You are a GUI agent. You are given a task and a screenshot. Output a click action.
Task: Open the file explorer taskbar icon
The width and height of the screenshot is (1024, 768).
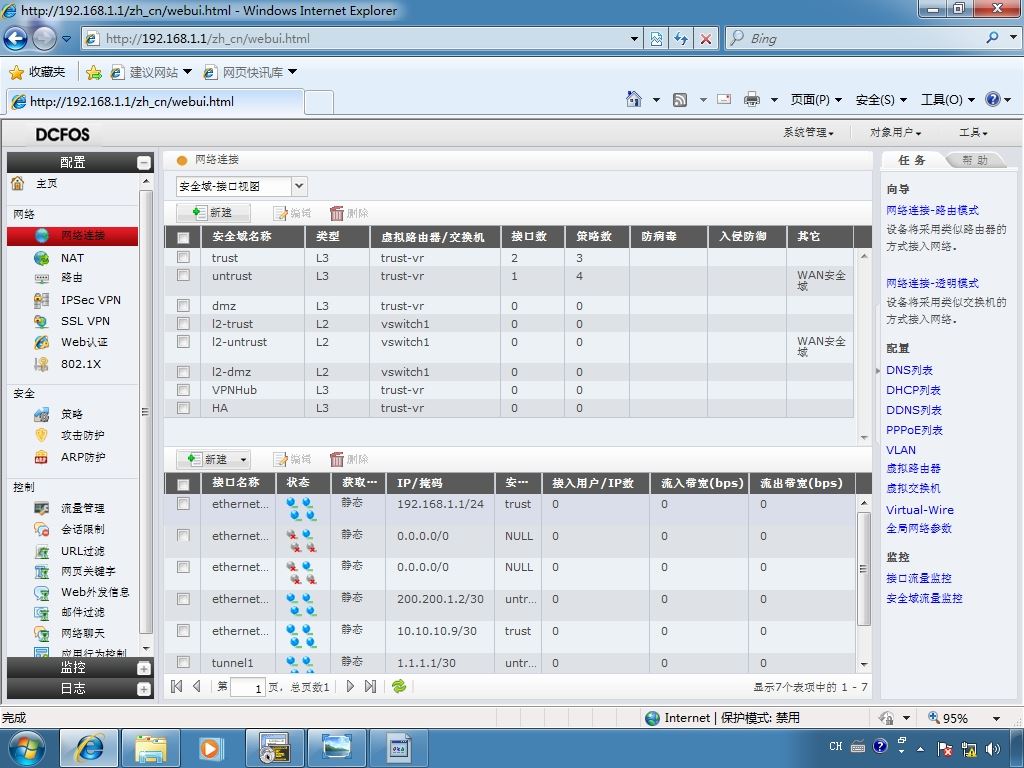pyautogui.click(x=151, y=748)
